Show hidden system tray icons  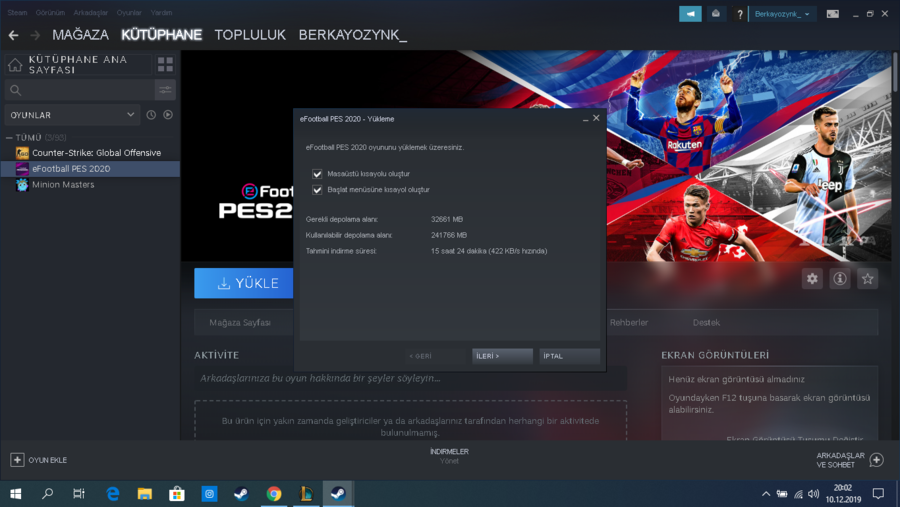pyautogui.click(x=766, y=494)
